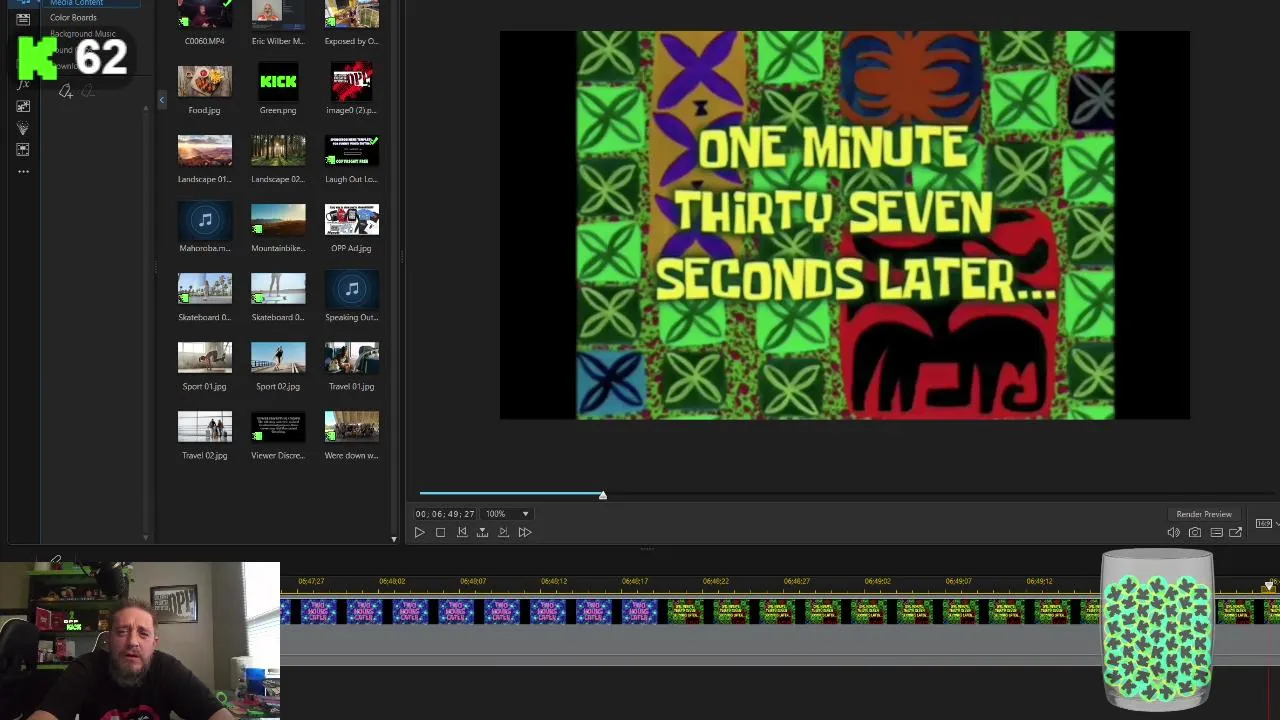Select the Mahoroba music file

pos(205,220)
